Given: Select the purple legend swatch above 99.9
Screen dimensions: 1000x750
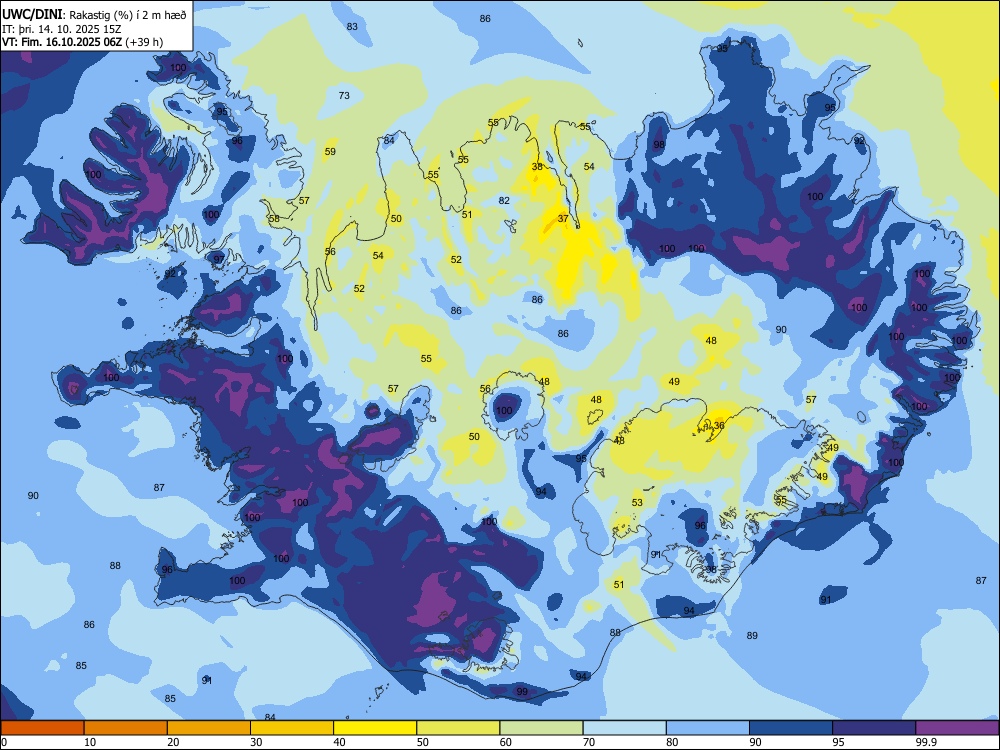Looking at the screenshot, I should (957, 728).
